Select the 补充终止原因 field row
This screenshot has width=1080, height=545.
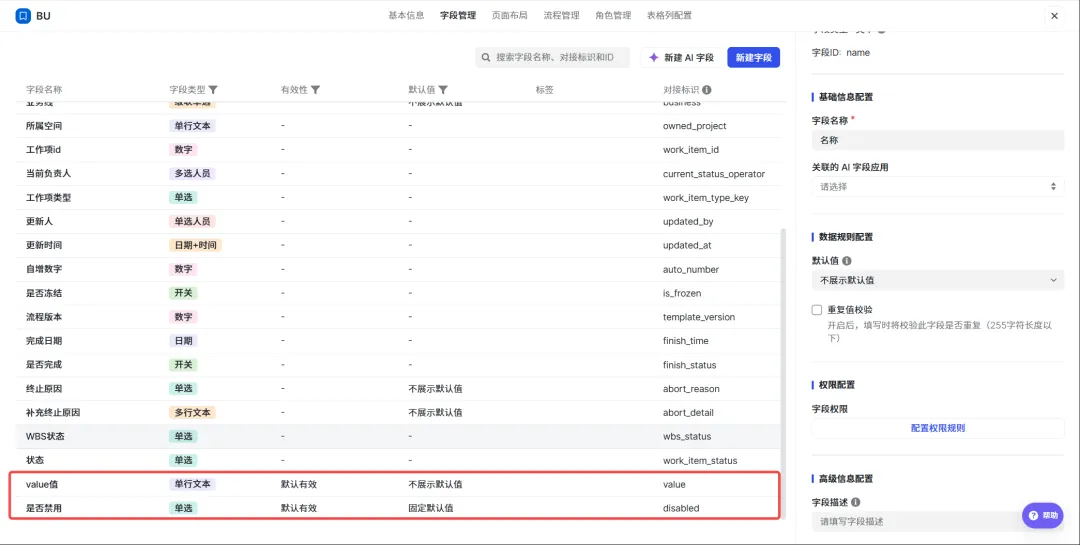tap(400, 413)
